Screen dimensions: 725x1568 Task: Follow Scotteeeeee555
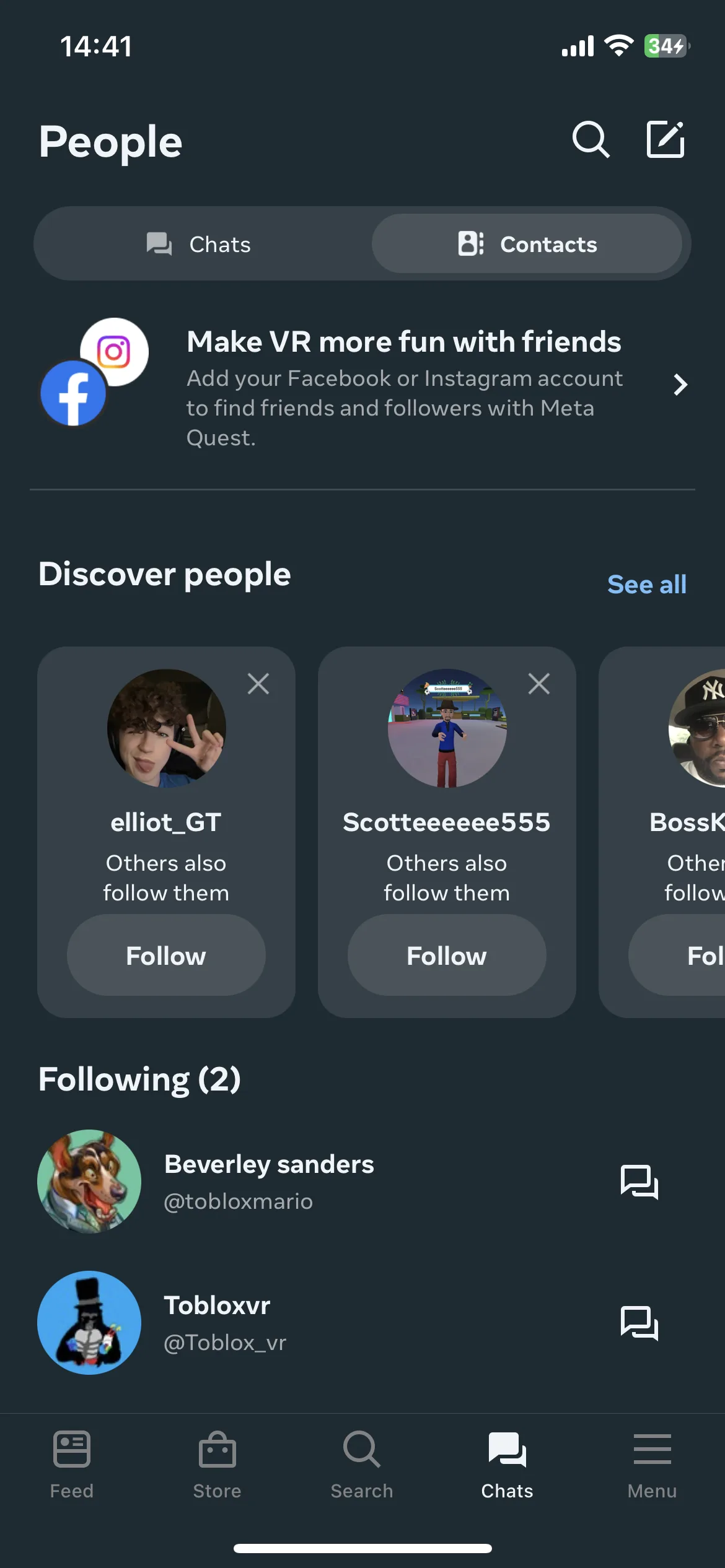[x=447, y=955]
